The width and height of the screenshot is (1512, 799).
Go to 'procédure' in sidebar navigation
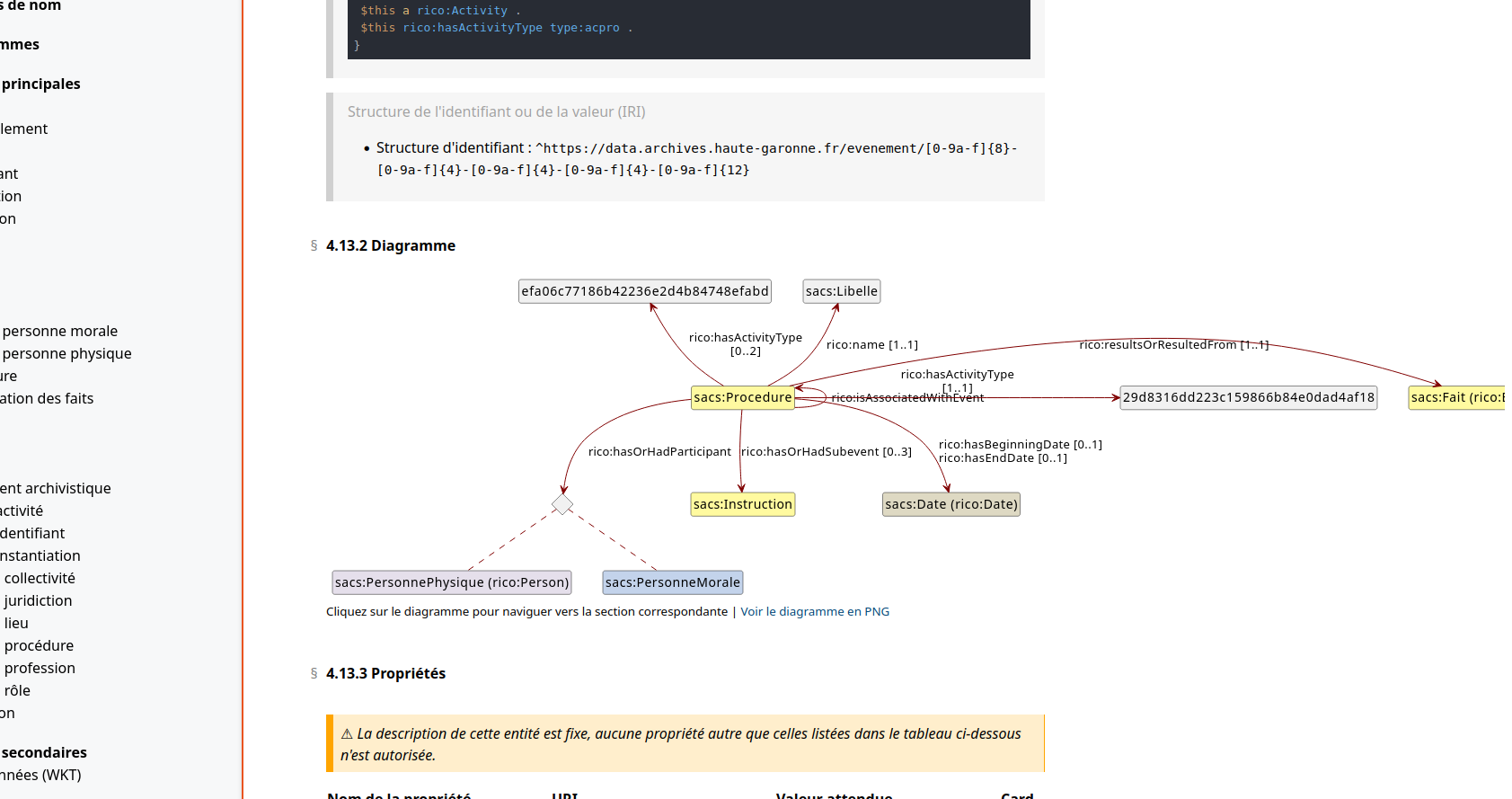[x=39, y=645]
